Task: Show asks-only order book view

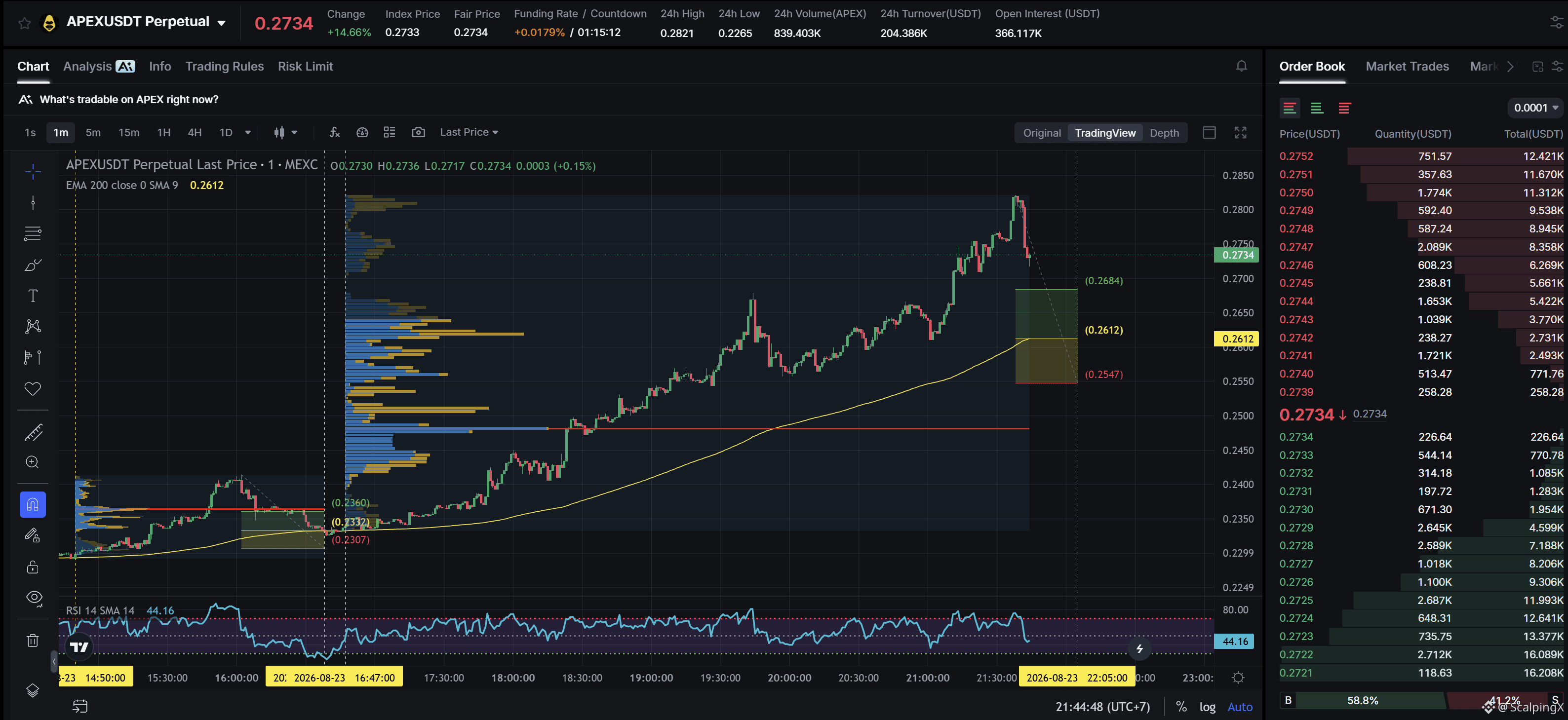Action: tap(1344, 108)
